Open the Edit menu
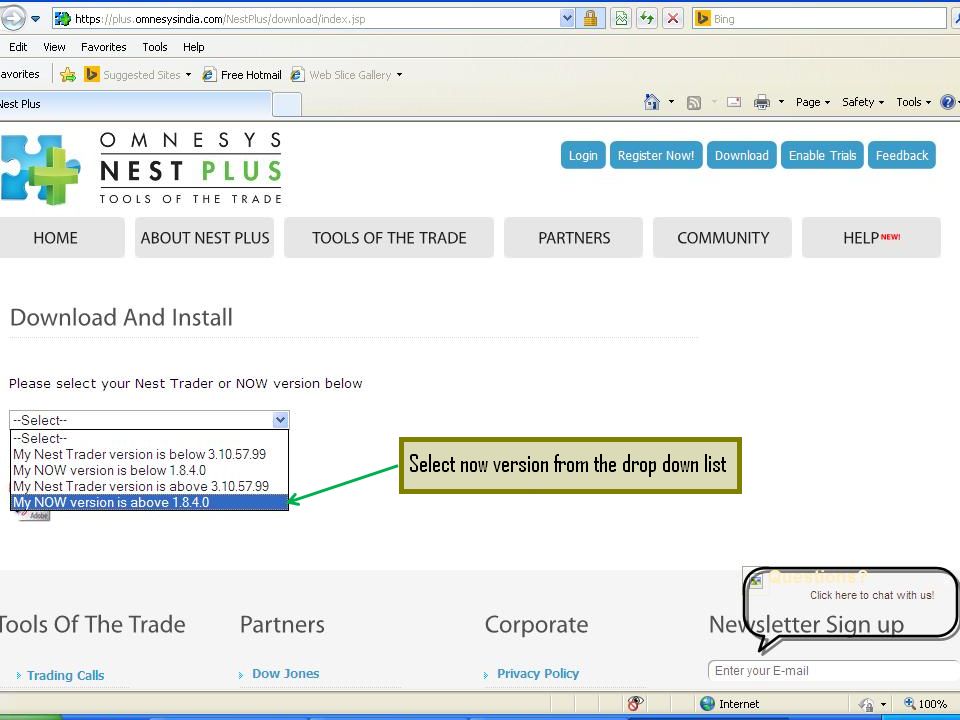 click(x=18, y=47)
